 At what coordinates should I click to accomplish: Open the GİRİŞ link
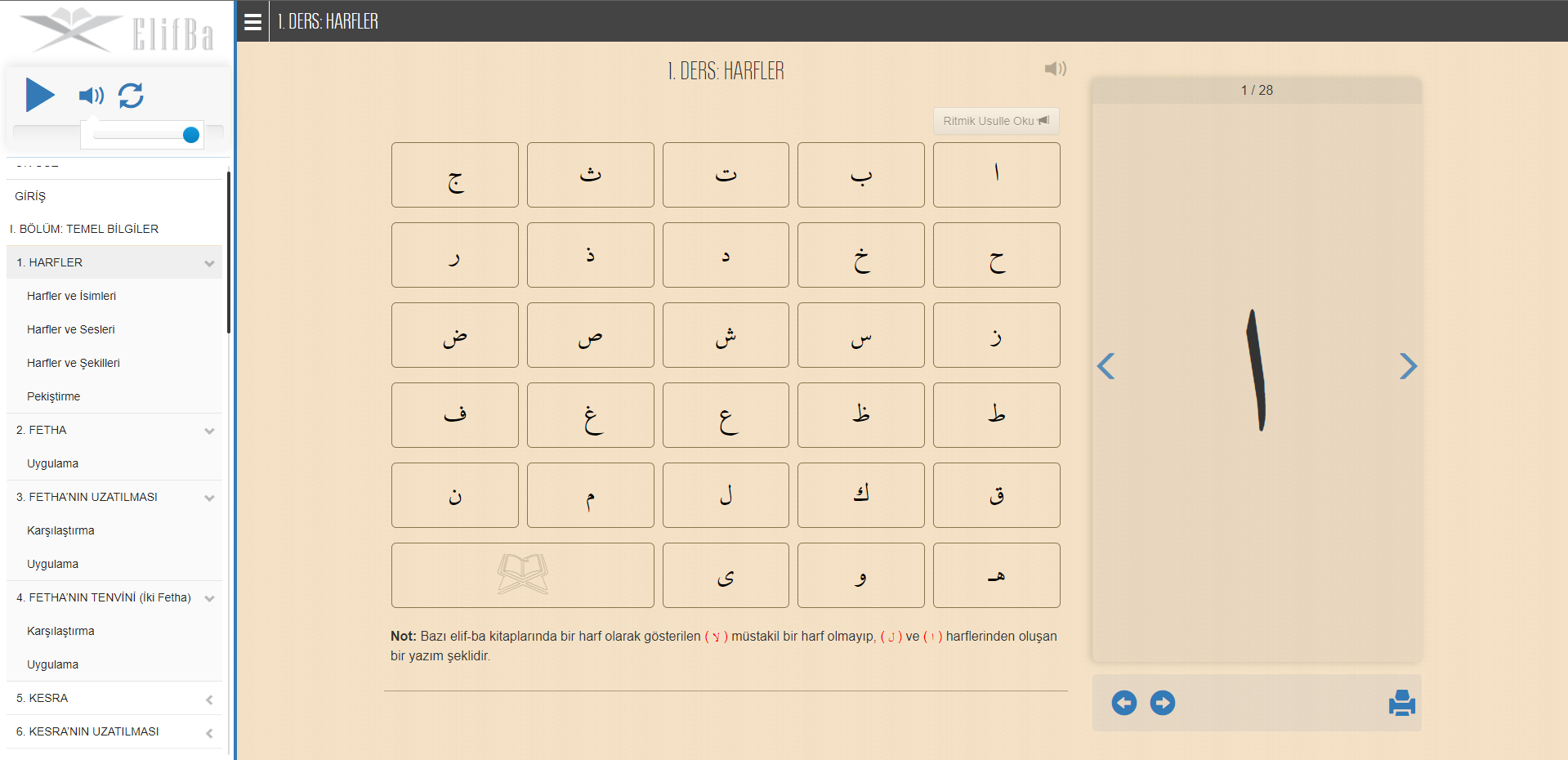tap(30, 196)
